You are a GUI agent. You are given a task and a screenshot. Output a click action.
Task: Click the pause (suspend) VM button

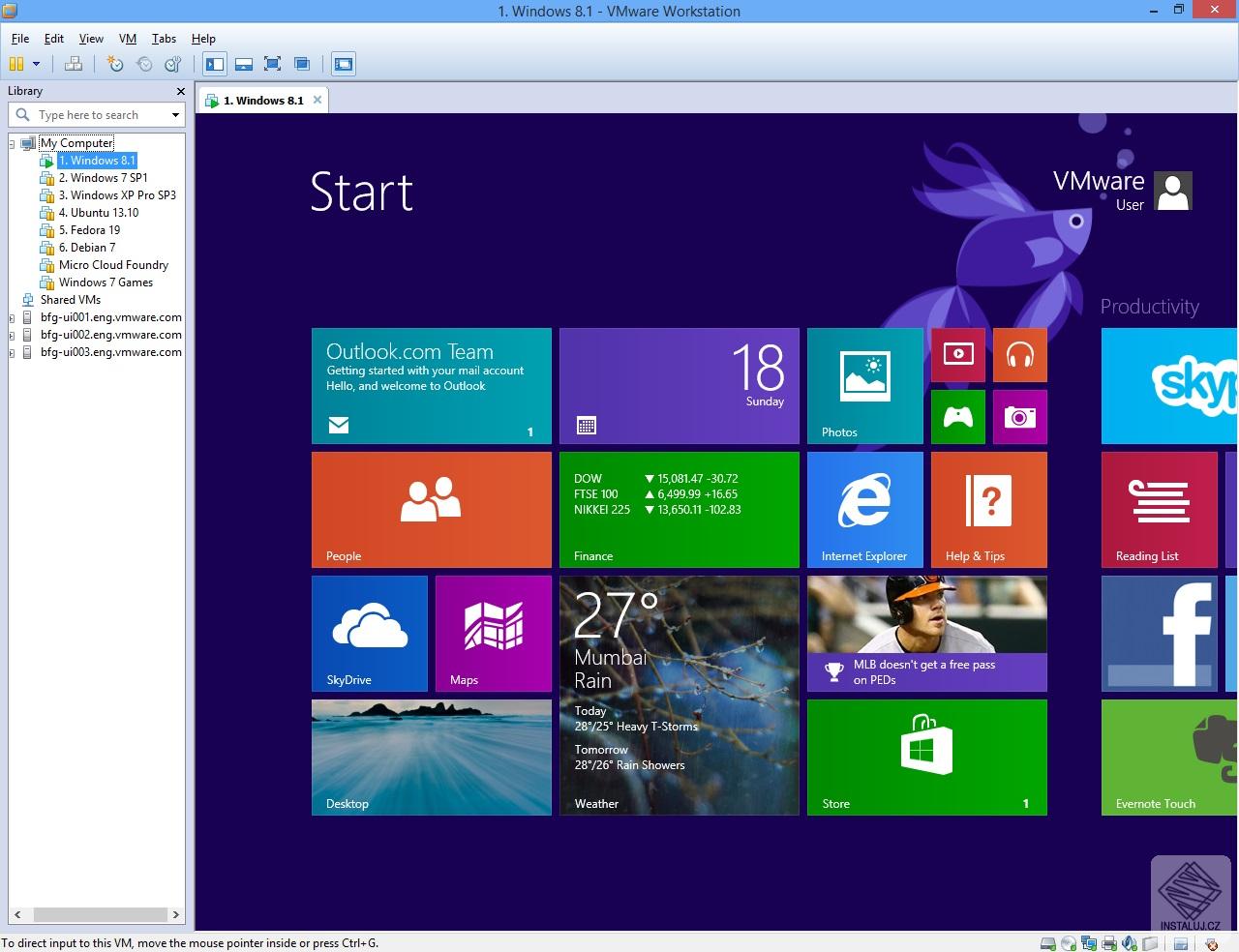pos(16,64)
